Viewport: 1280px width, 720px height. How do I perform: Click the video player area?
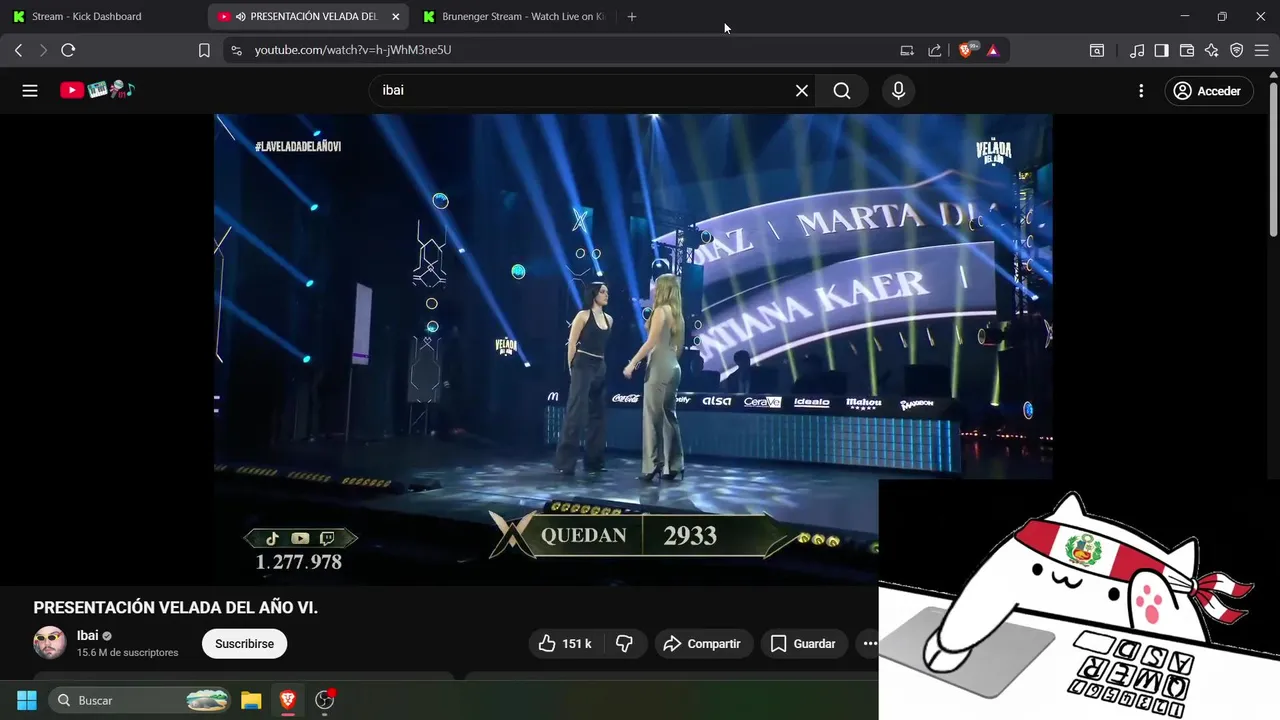click(x=633, y=350)
